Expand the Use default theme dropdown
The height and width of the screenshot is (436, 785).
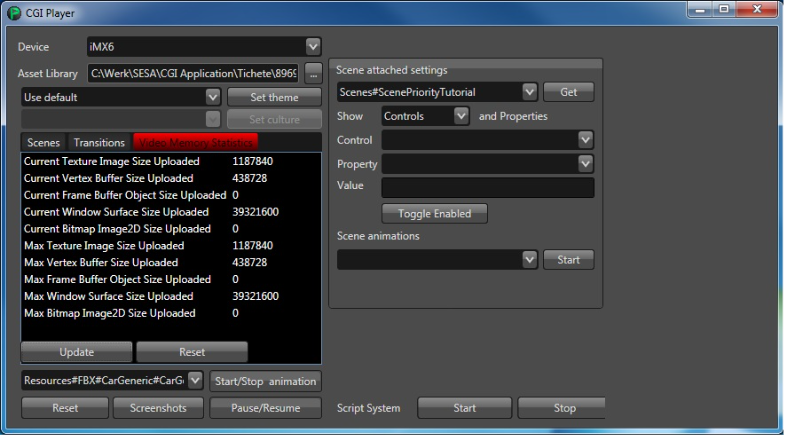coord(213,97)
